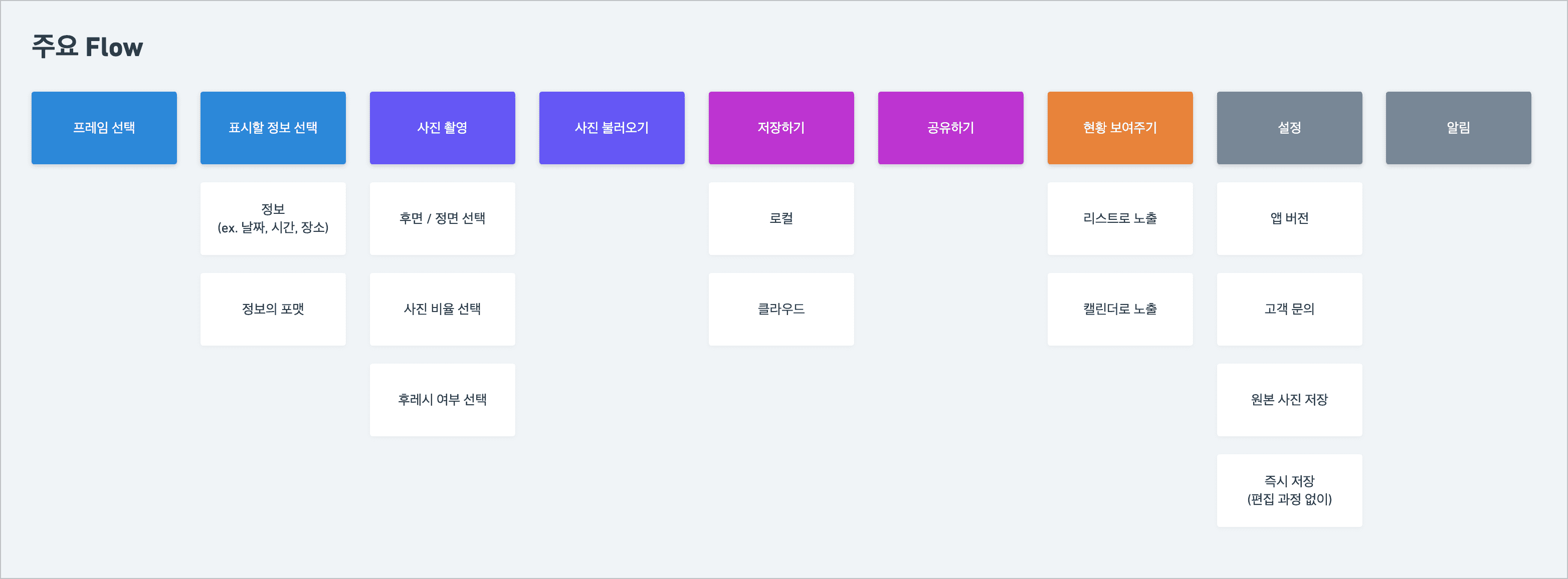Click the 클라우드 card
This screenshot has width=1568, height=579.
click(781, 309)
